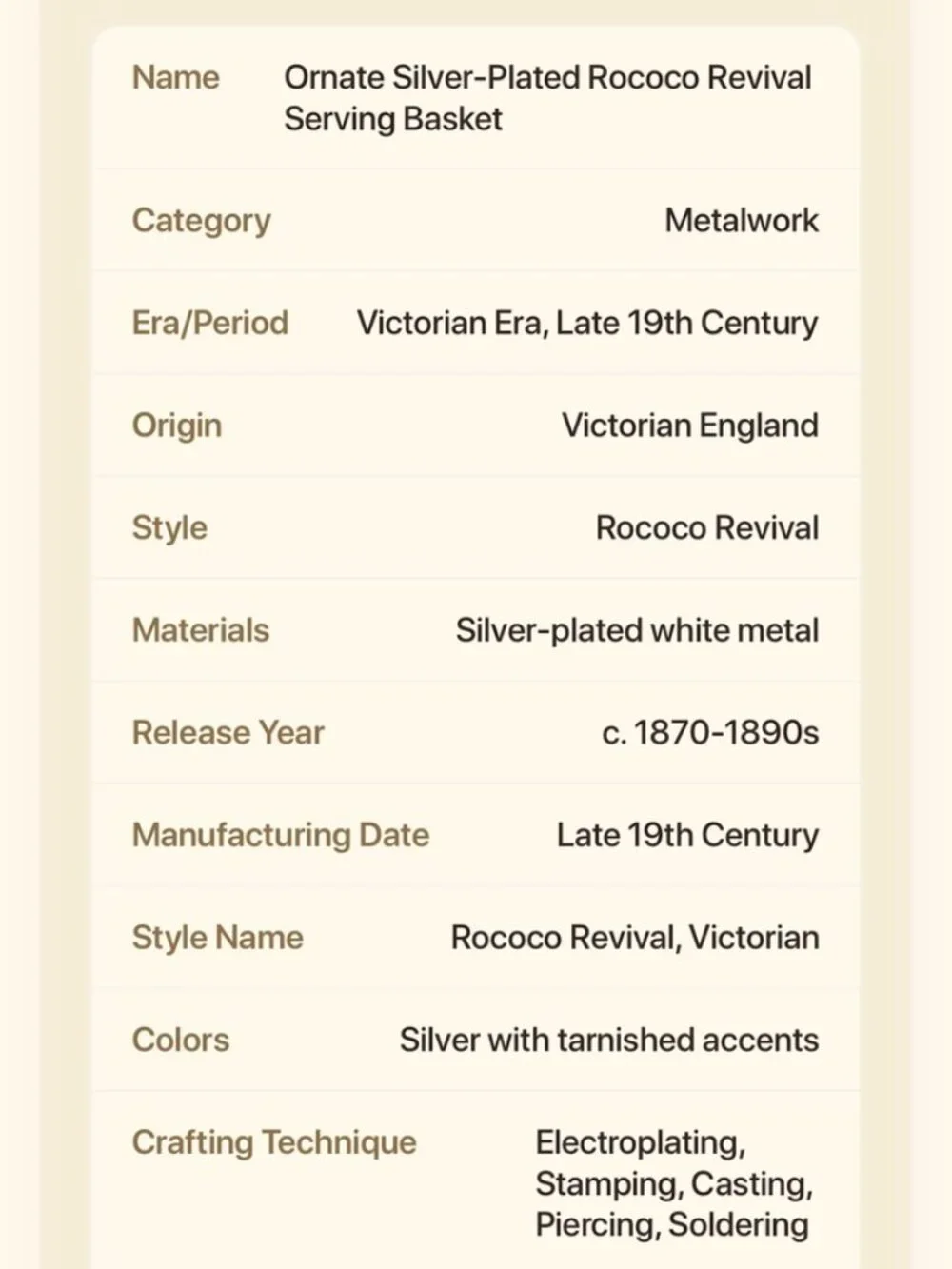
Task: Select the Origin row label
Action: point(176,426)
